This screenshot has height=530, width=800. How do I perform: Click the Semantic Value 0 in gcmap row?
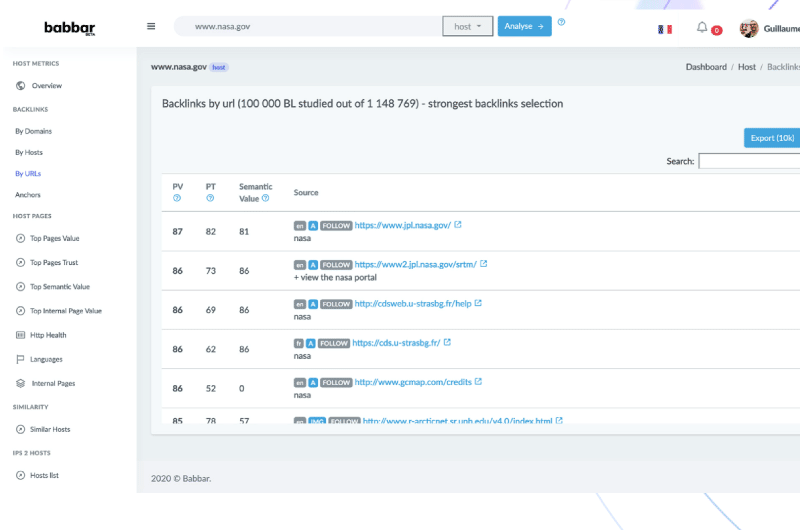coord(242,389)
